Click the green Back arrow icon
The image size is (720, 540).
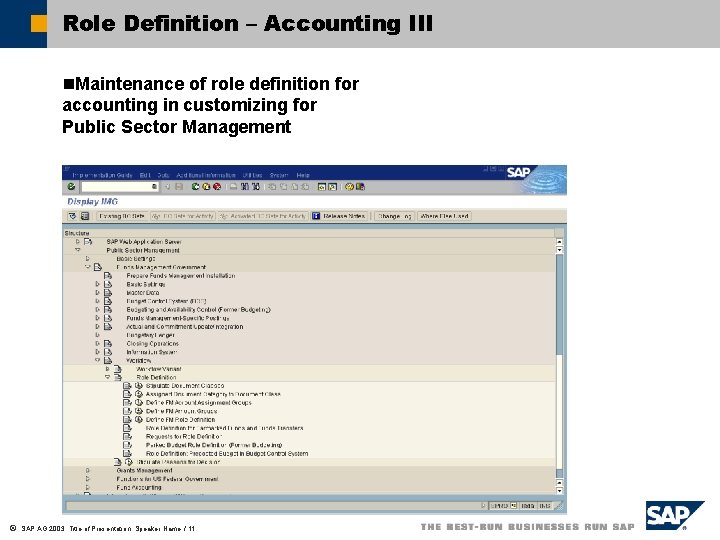pos(196,186)
